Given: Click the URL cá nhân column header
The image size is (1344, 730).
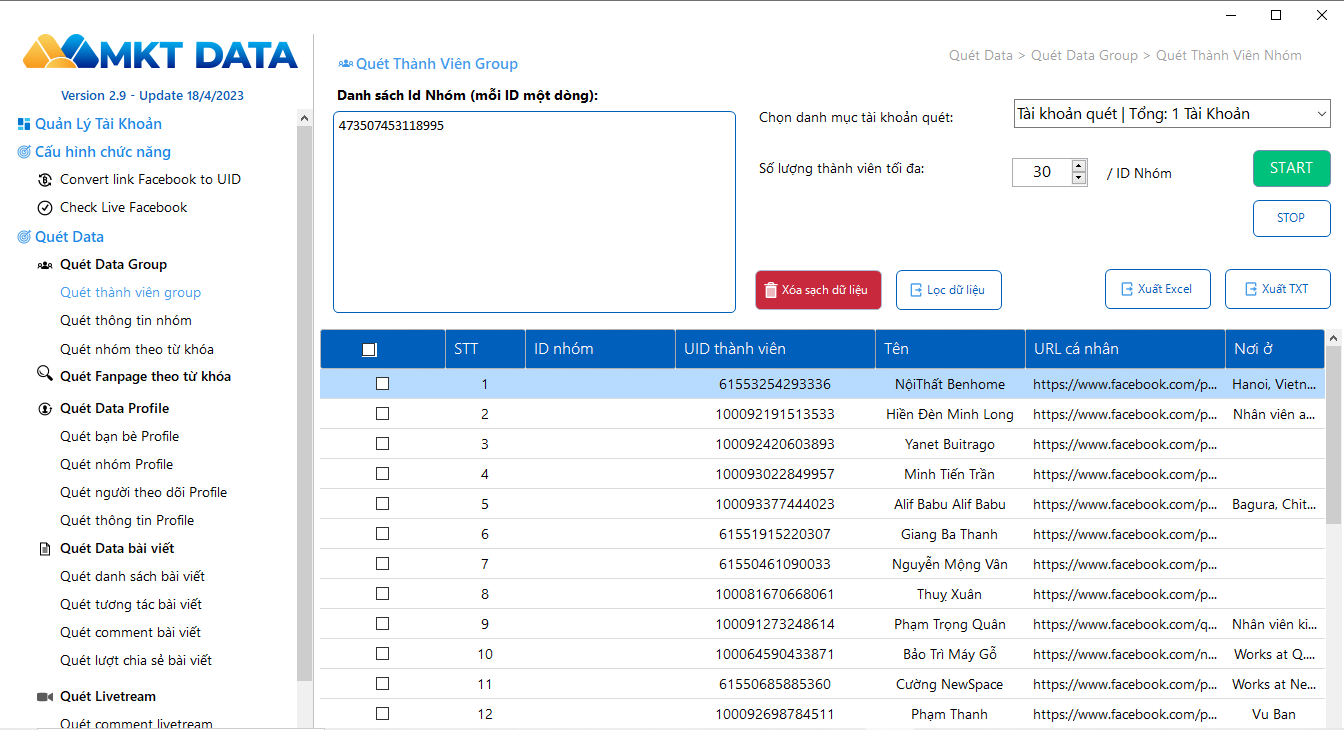Looking at the screenshot, I should click(x=1125, y=349).
